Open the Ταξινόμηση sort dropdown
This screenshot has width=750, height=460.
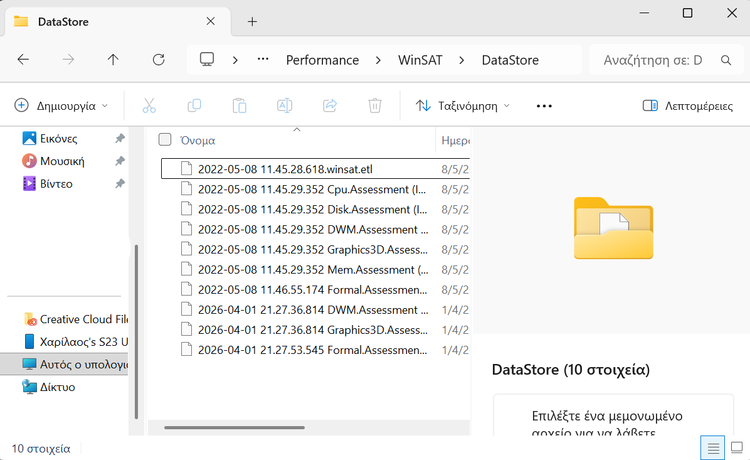462,105
